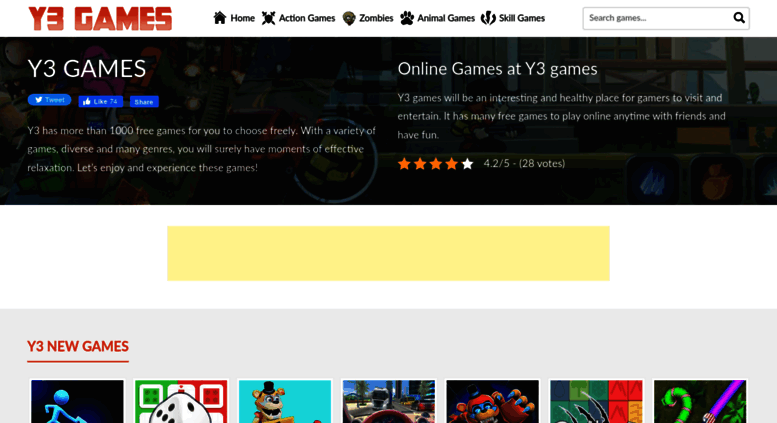Click the Y3 Games logo
This screenshot has width=777, height=423.
[100, 18]
